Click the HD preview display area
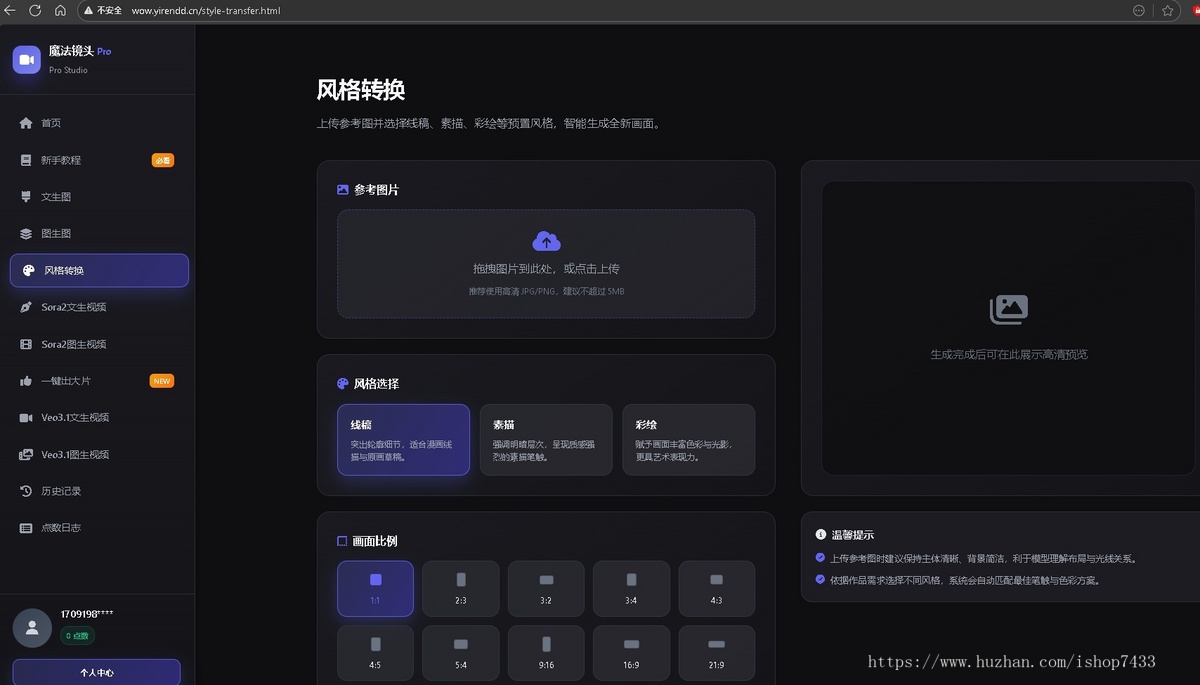The width and height of the screenshot is (1200, 685). [x=1009, y=328]
